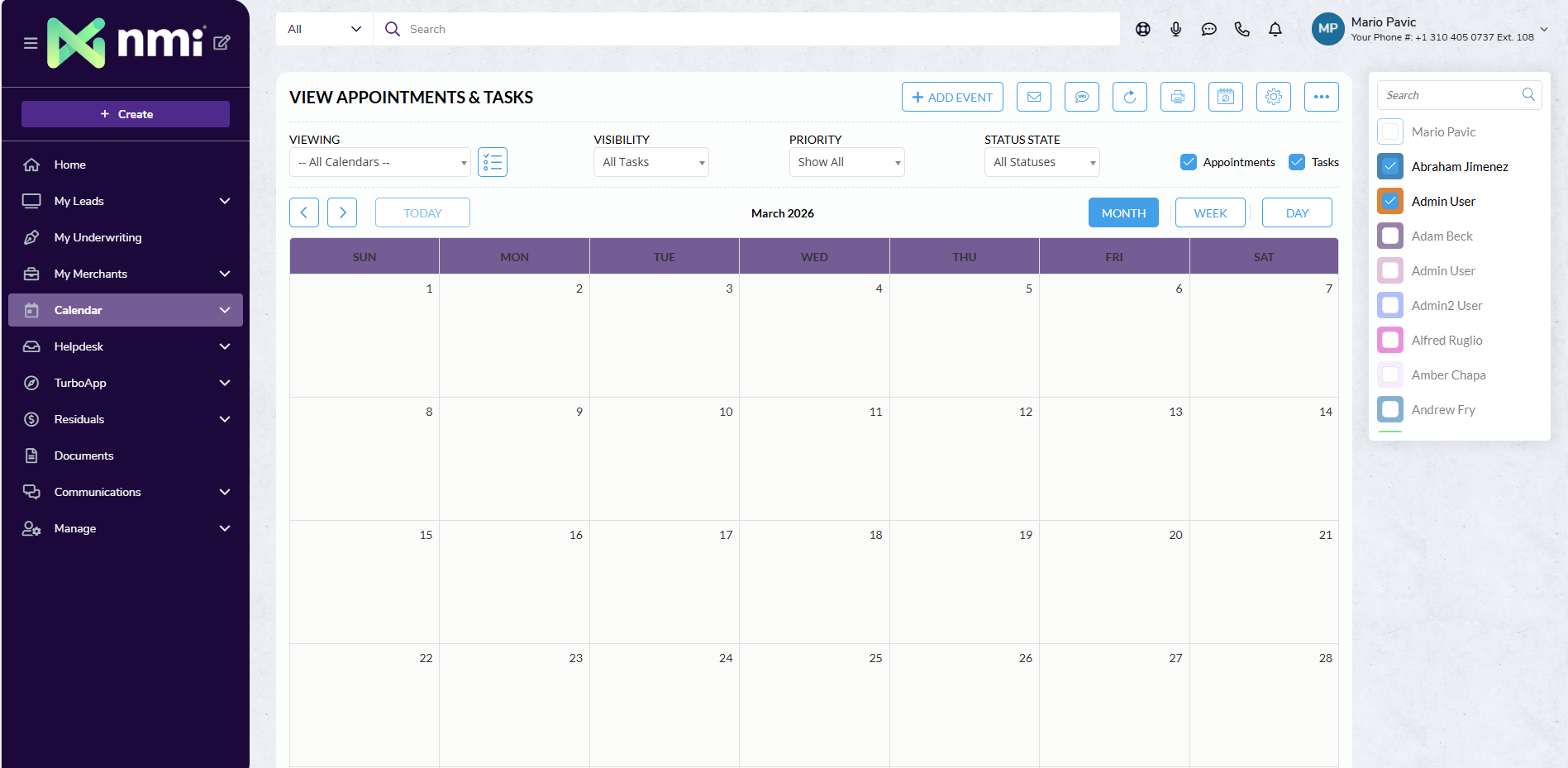Image resolution: width=1568 pixels, height=768 pixels.
Task: Click the ADD EVENT button
Action: pyautogui.click(x=952, y=97)
